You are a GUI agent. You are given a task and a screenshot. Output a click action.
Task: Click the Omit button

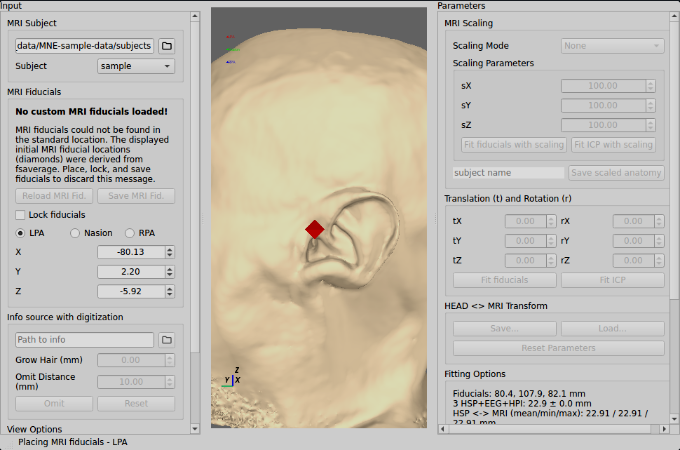(54, 404)
